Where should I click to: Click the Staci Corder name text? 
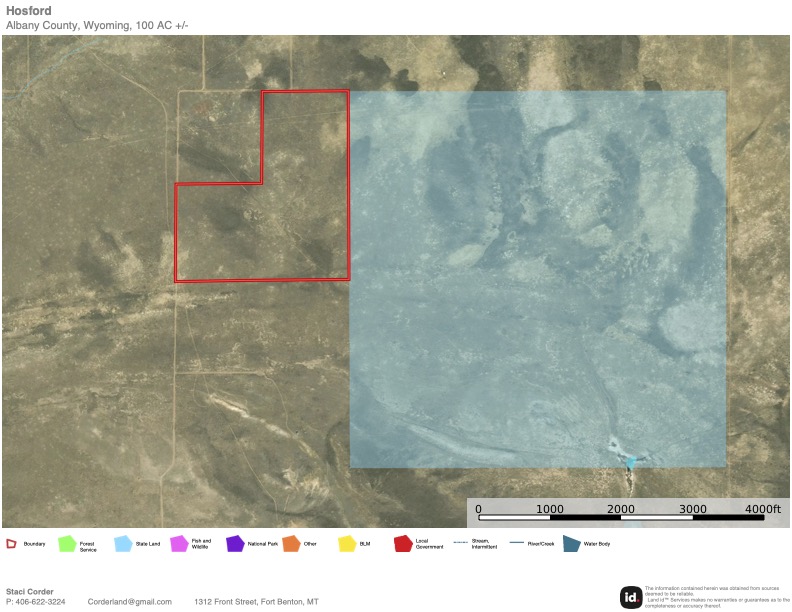30,592
